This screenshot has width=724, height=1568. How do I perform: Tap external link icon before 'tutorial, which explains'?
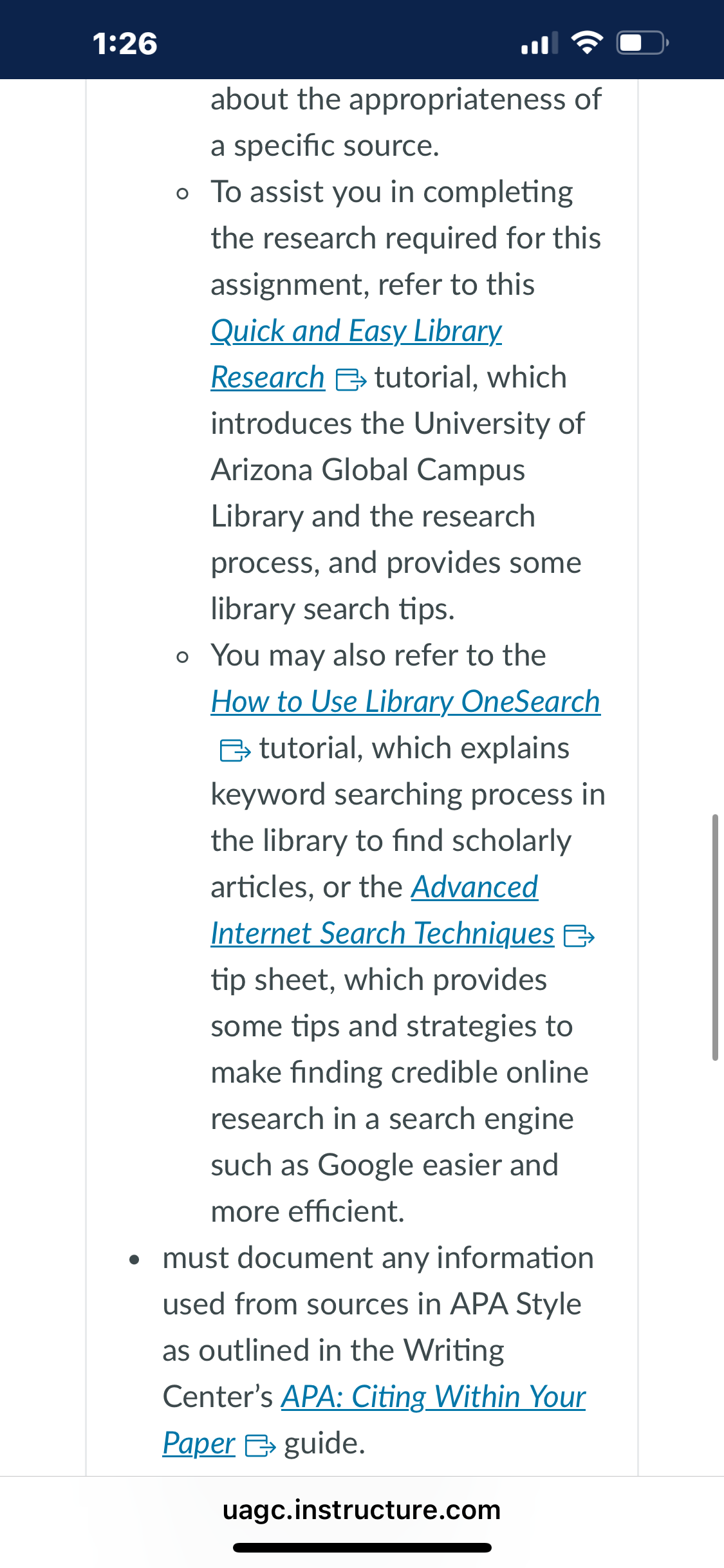(235, 750)
